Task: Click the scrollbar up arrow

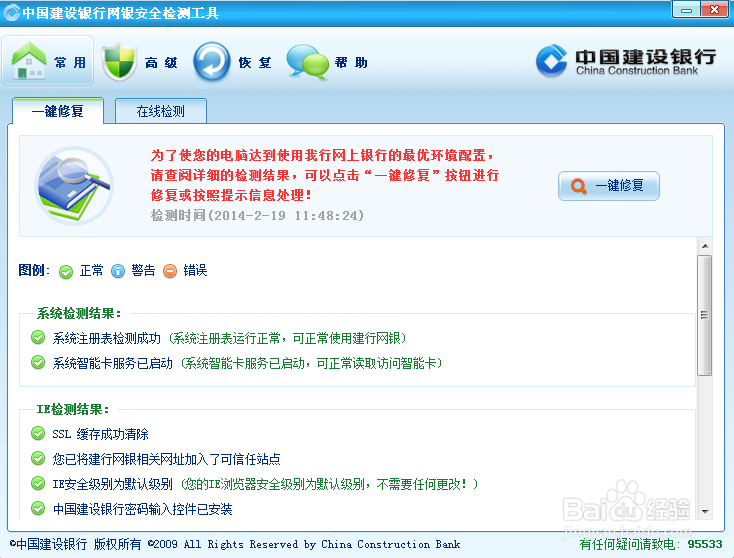Action: (x=705, y=246)
